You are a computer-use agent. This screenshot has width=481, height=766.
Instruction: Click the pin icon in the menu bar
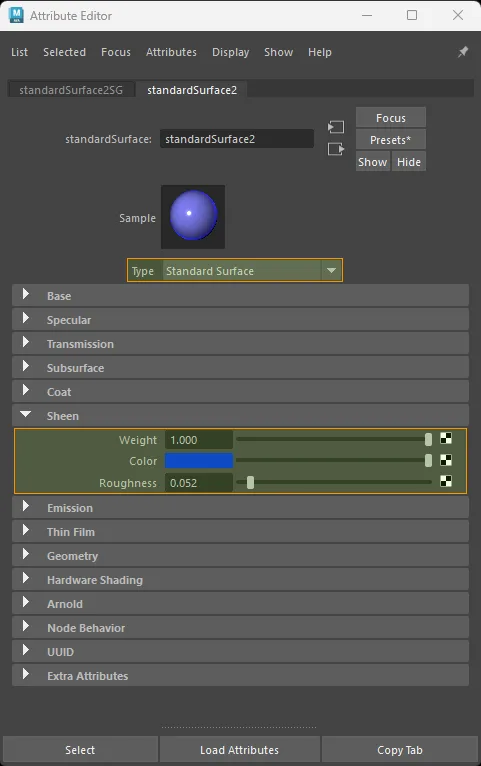[x=462, y=52]
